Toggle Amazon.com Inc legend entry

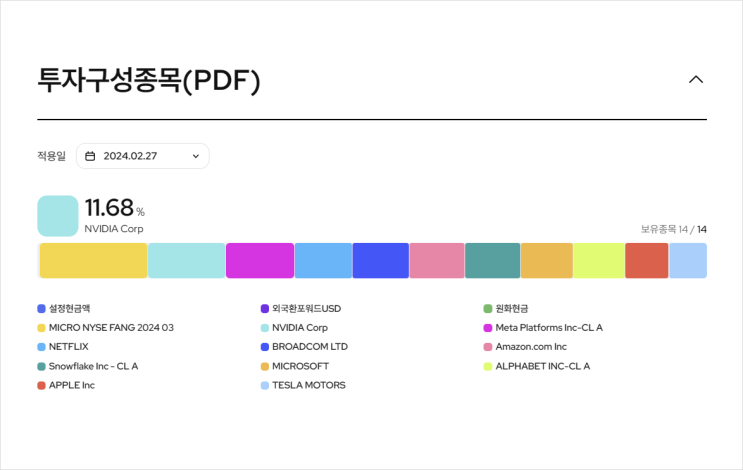(525, 346)
